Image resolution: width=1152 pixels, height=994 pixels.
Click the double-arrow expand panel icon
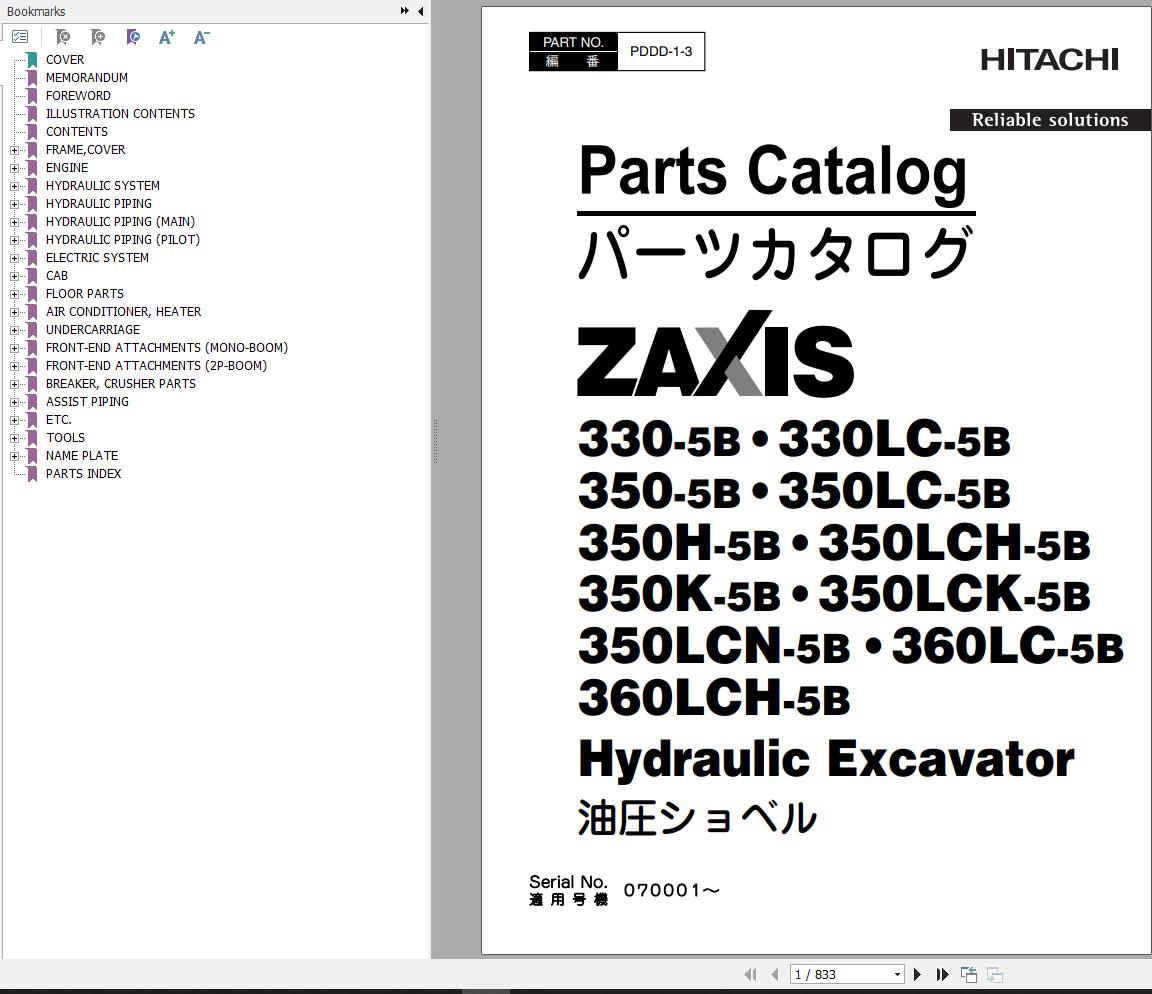point(404,11)
